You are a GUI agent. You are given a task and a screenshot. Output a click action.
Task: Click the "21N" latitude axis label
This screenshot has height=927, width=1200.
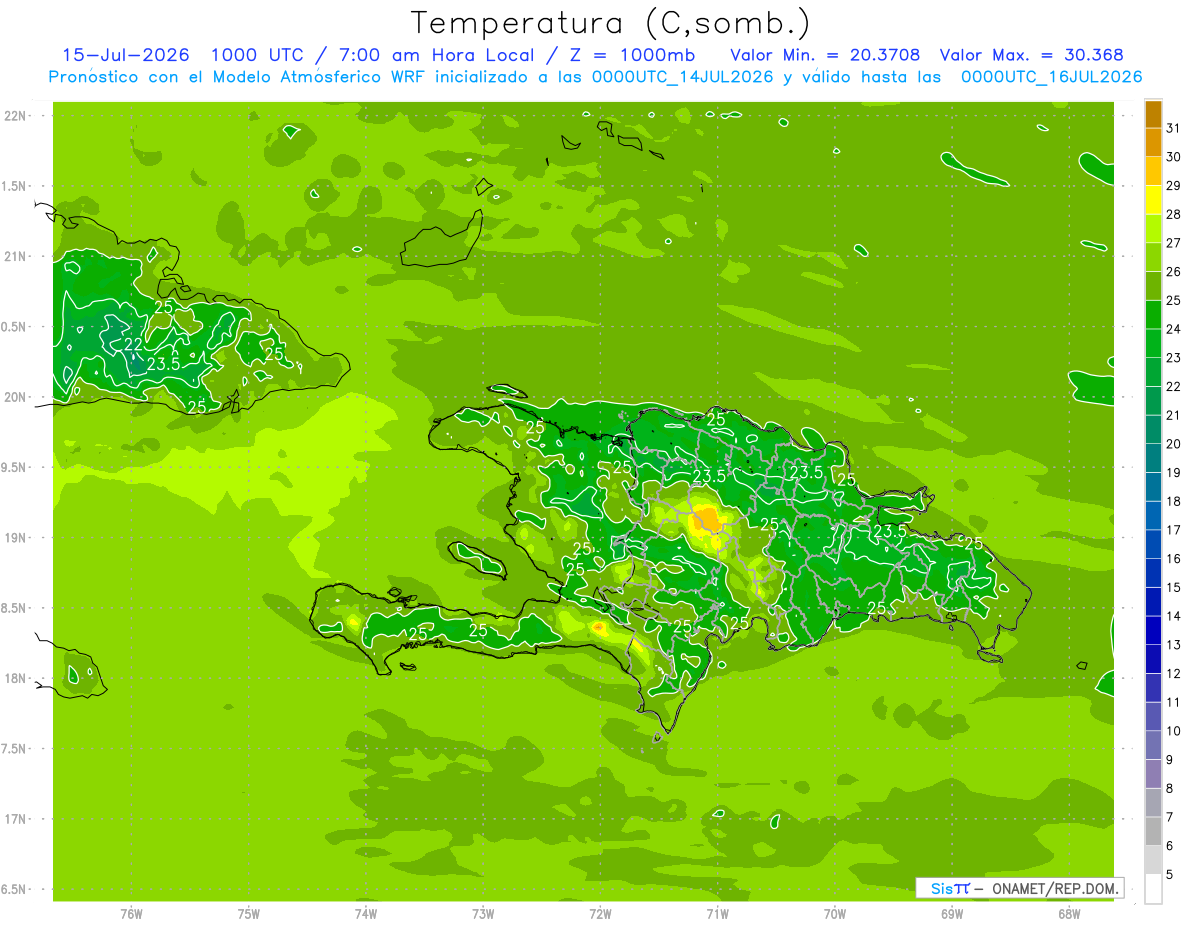coord(17,257)
